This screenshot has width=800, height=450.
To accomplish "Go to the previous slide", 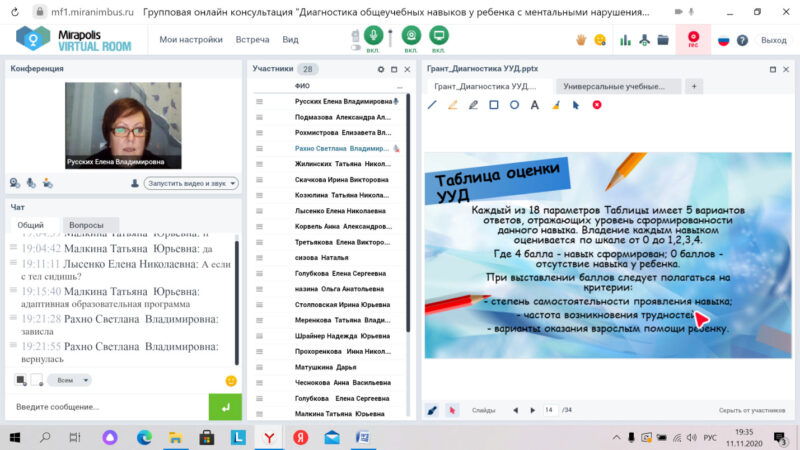I will pyautogui.click(x=515, y=410).
